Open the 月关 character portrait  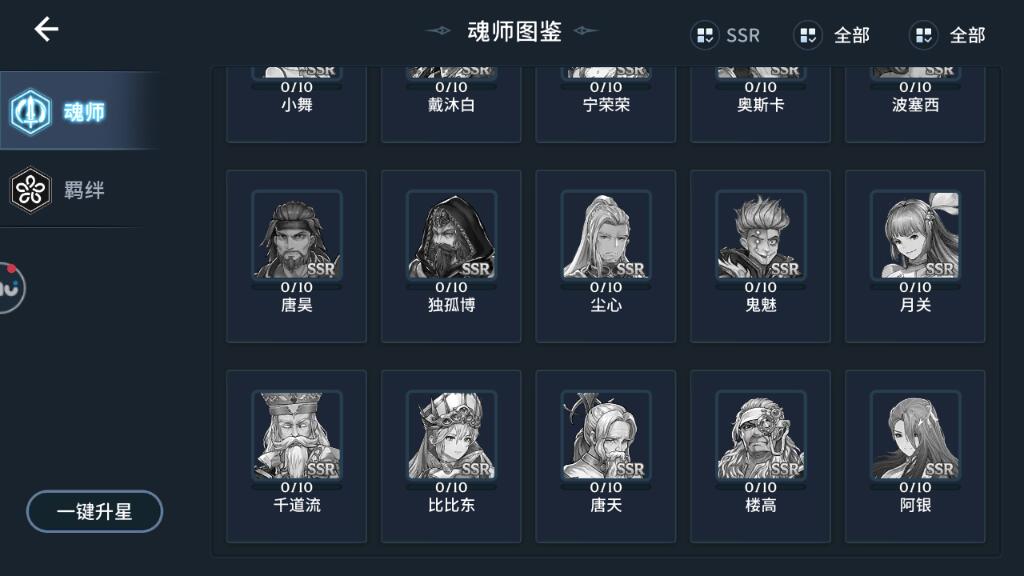coord(916,235)
